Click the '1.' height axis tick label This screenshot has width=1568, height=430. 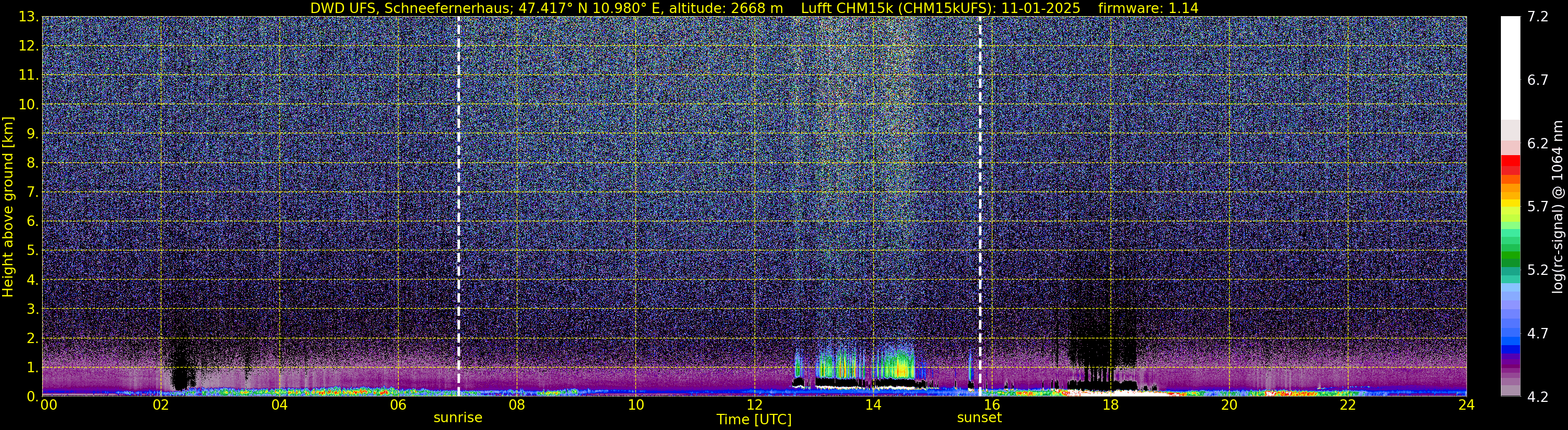tap(32, 367)
